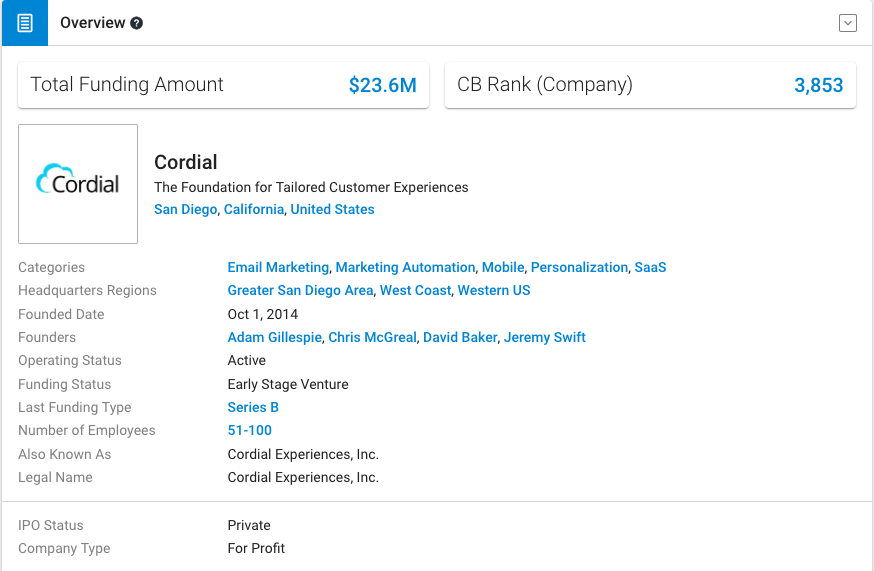Open the 3,853 CB Rank value
874x571 pixels.
click(x=818, y=85)
